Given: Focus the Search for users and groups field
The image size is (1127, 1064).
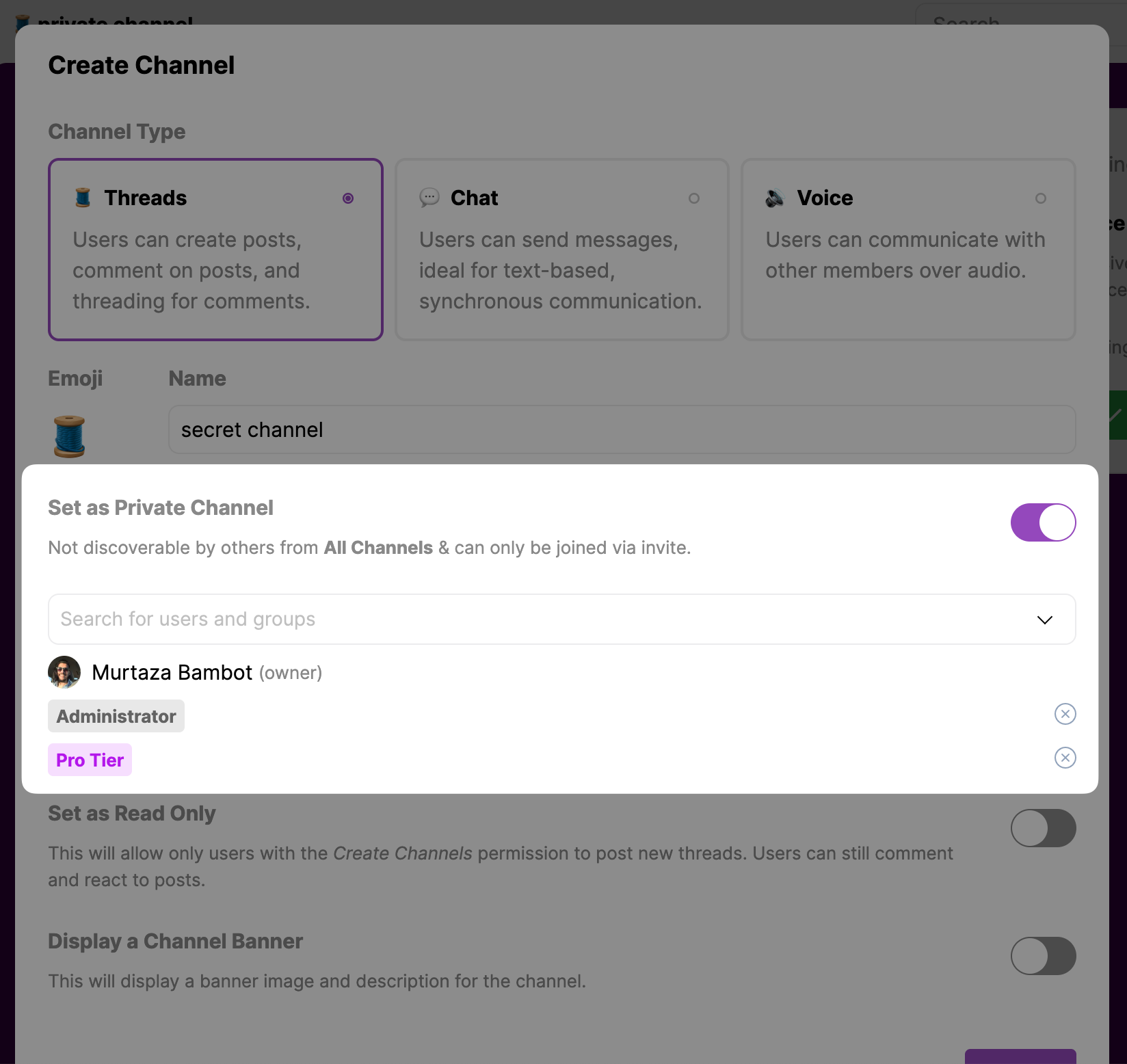Looking at the screenshot, I should tap(561, 619).
